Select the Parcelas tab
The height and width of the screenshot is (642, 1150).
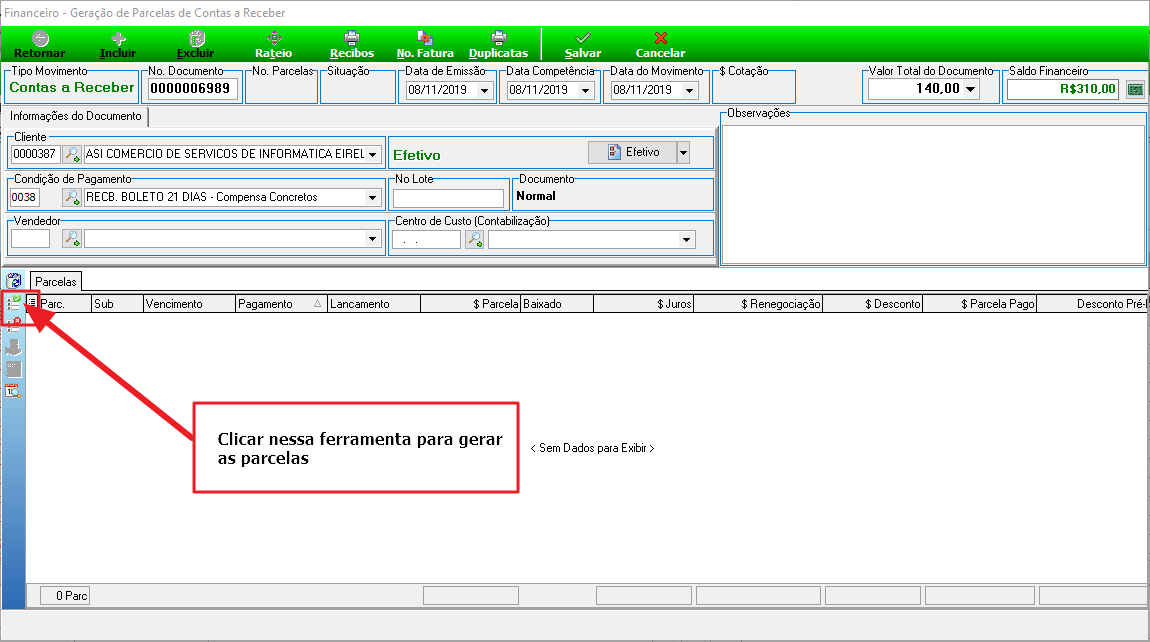(x=56, y=282)
